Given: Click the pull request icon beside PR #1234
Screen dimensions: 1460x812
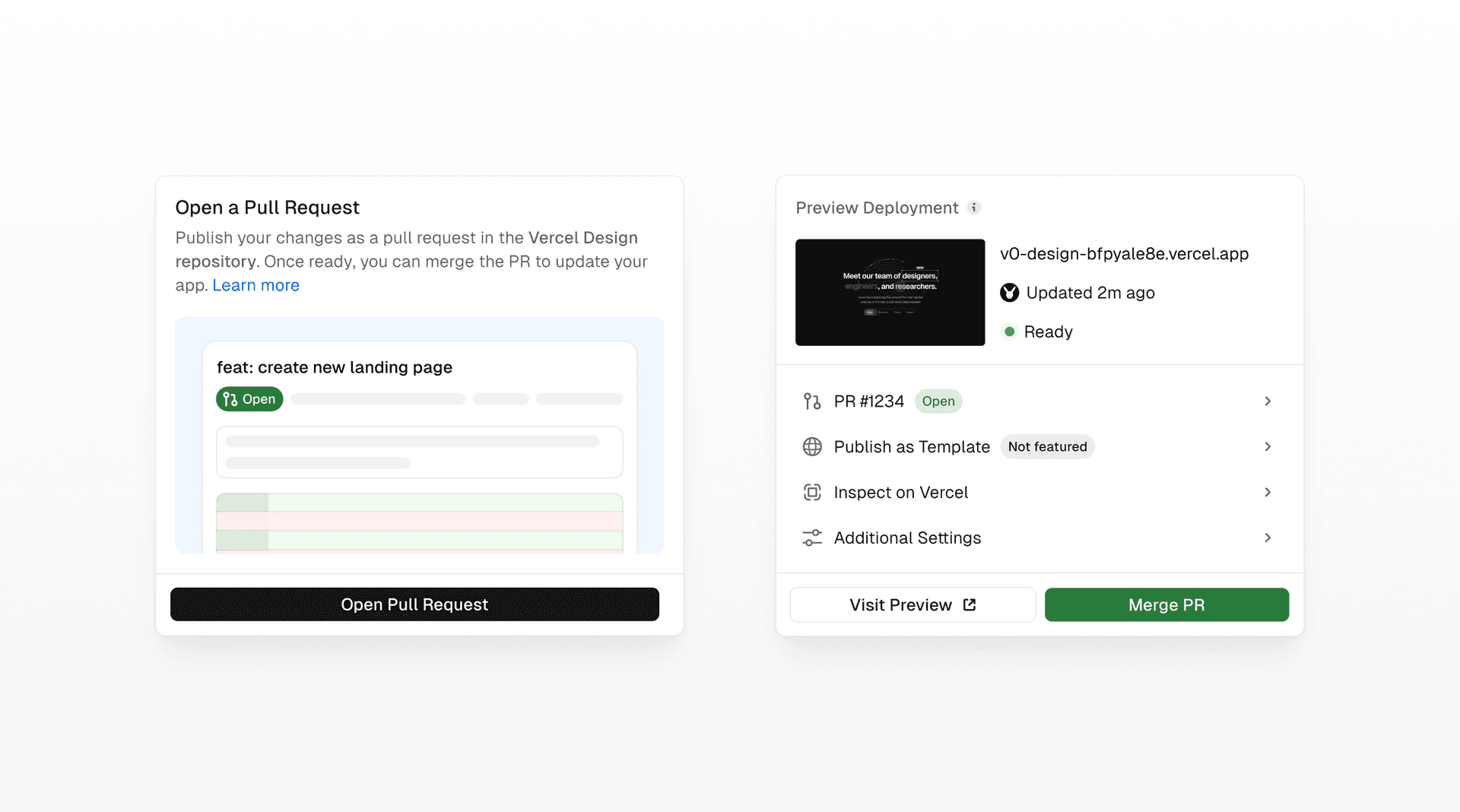Looking at the screenshot, I should (x=812, y=401).
